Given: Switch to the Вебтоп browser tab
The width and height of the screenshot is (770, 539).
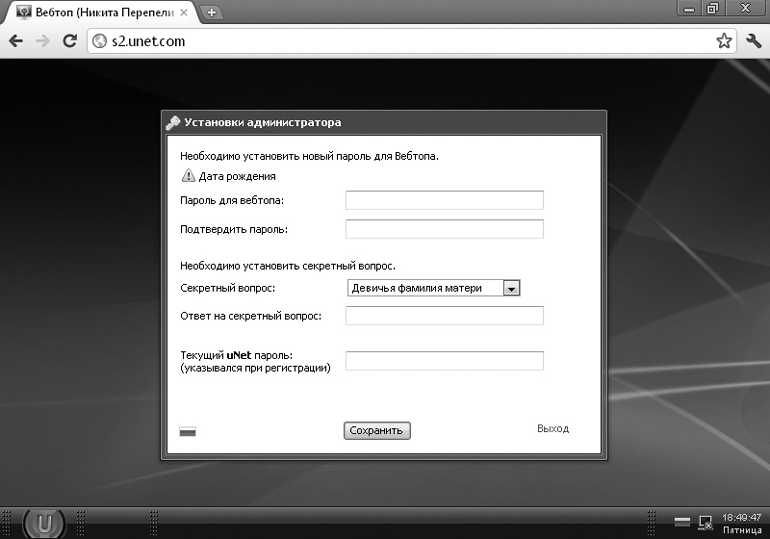Looking at the screenshot, I should [x=102, y=12].
